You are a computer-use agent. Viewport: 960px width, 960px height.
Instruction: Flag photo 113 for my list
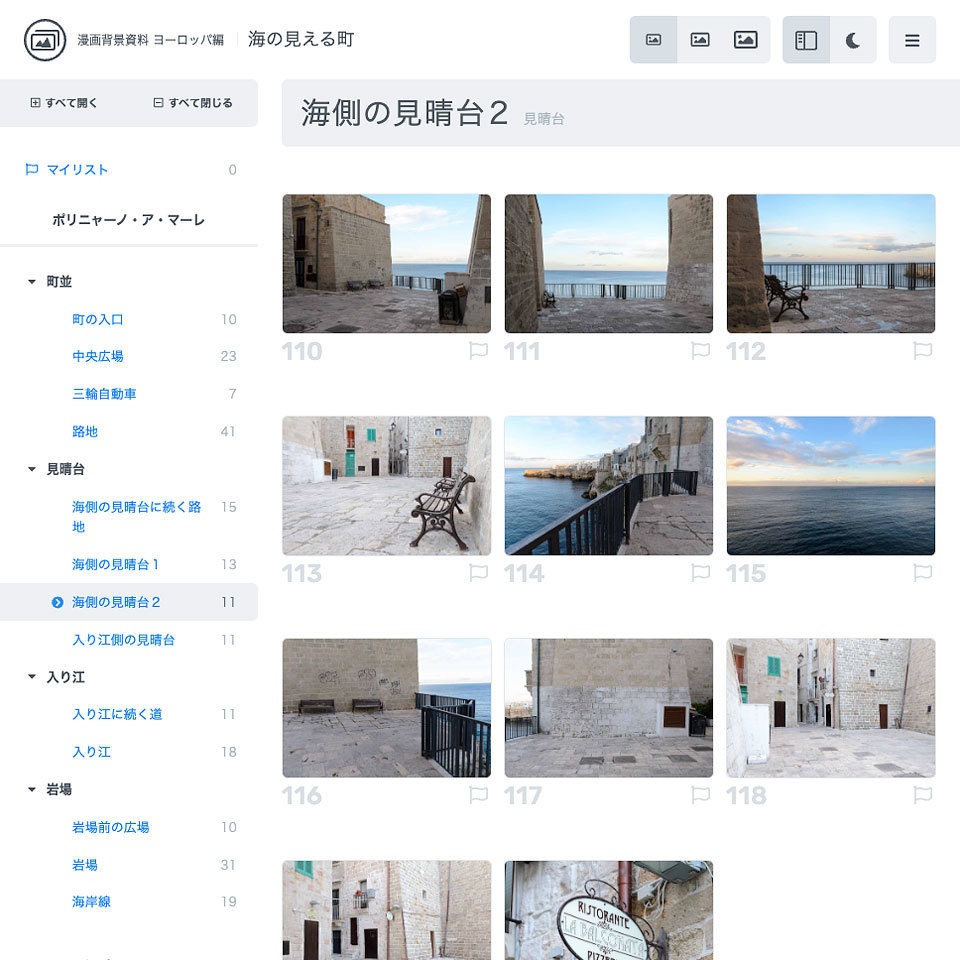479,573
